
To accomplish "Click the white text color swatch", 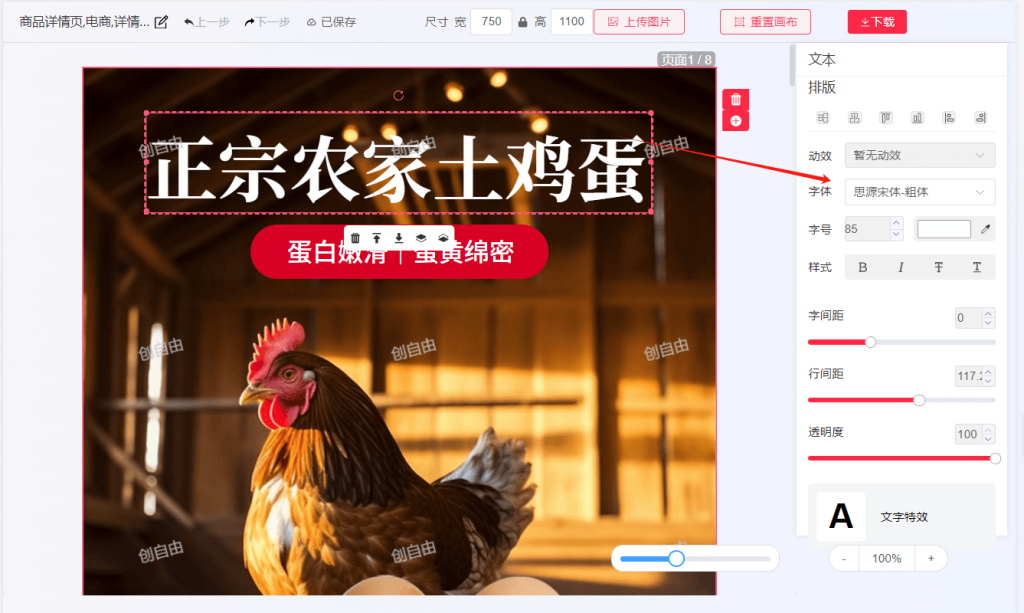I will (944, 229).
